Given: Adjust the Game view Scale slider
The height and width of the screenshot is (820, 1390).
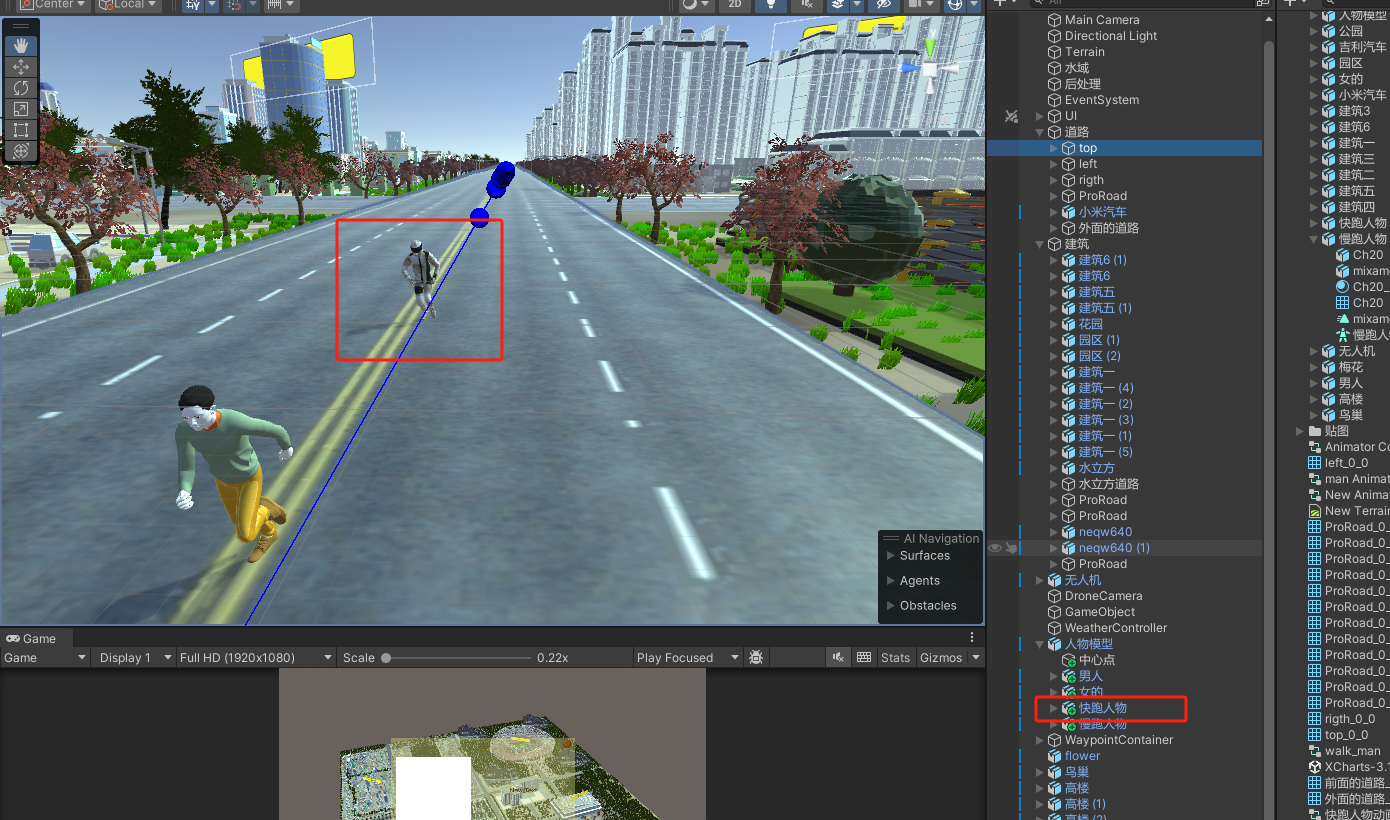Looking at the screenshot, I should [x=458, y=658].
